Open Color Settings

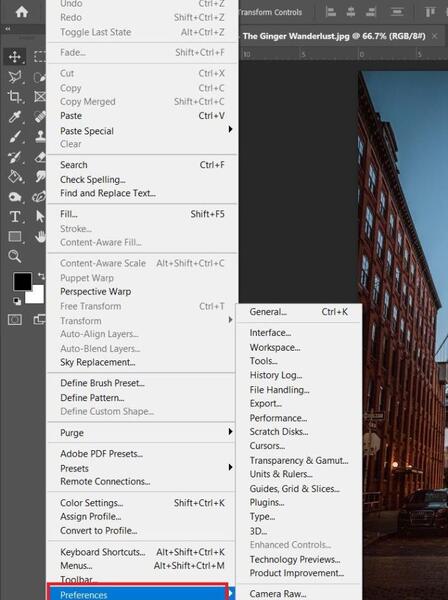coord(142,503)
